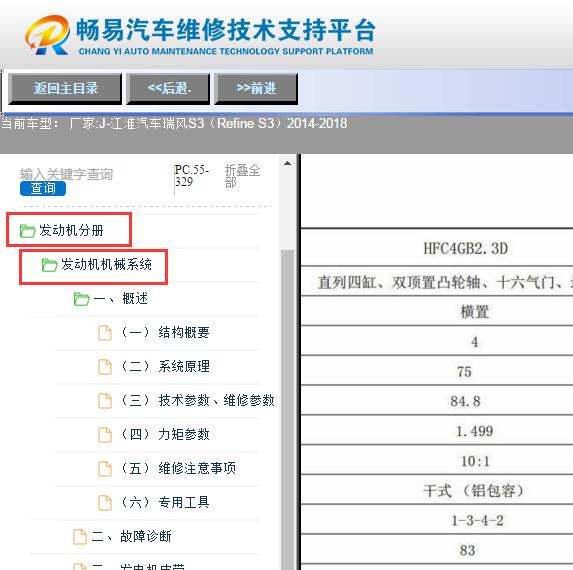Click the blue 查询 search button
This screenshot has width=573, height=570.
[43, 188]
